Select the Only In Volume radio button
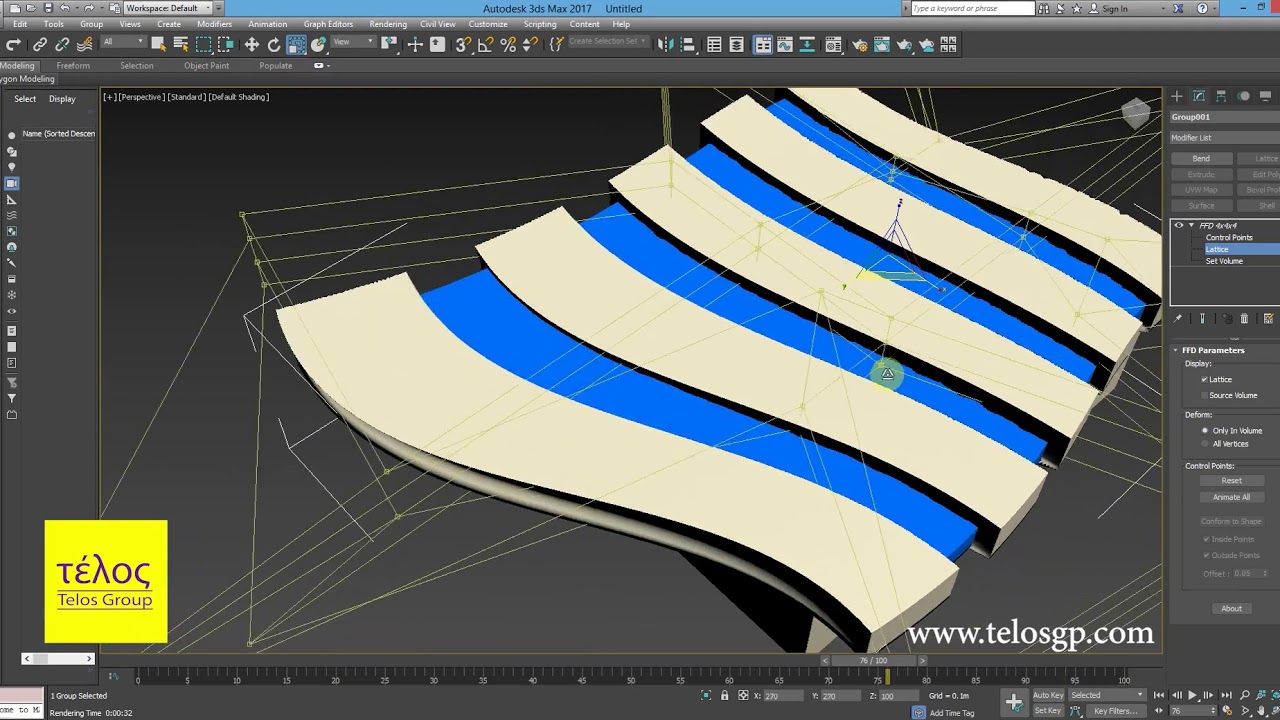Screen dimensions: 1280x720 point(1204,430)
